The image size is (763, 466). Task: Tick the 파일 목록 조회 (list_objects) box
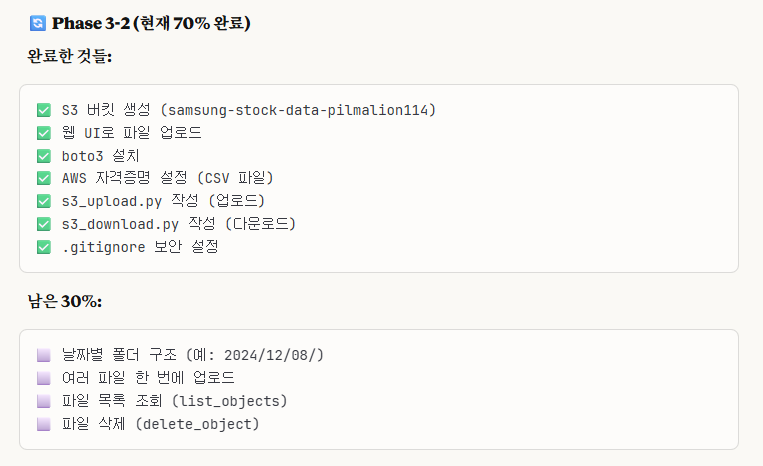coord(43,401)
